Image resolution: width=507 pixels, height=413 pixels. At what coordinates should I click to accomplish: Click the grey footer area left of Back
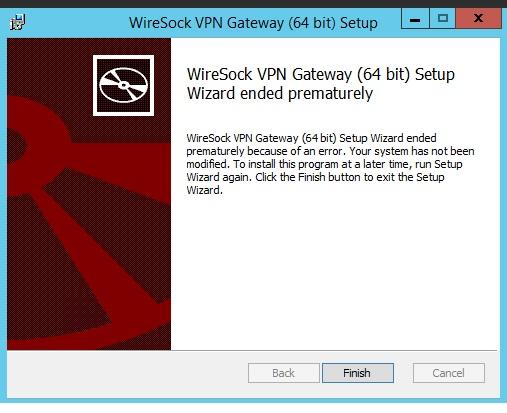pyautogui.click(x=127, y=373)
